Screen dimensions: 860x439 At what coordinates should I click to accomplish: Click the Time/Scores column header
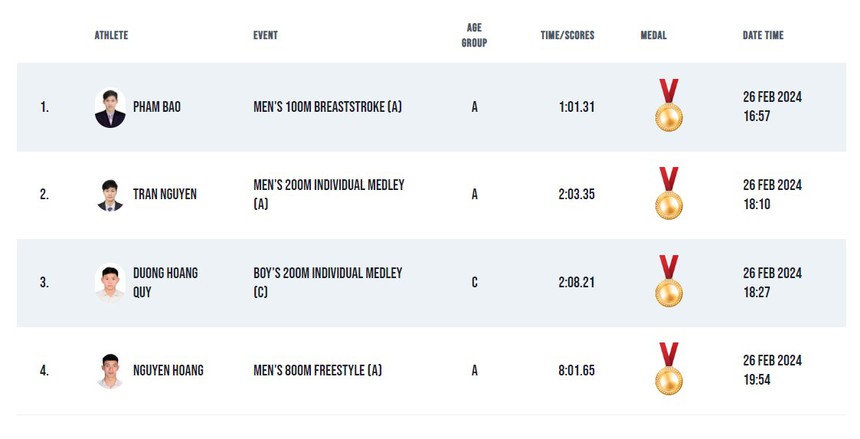coord(567,36)
